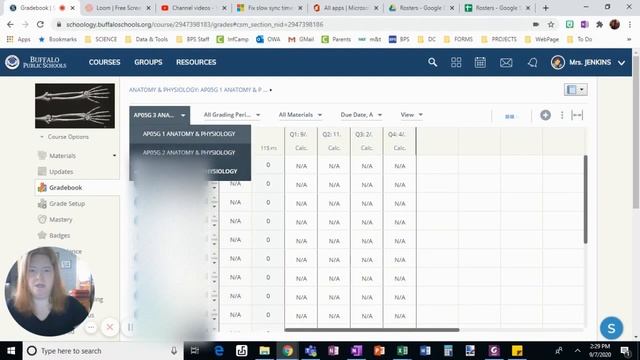Viewport: 640px width, 360px height.
Task: Open the notifications bell icon
Action: 532,62
